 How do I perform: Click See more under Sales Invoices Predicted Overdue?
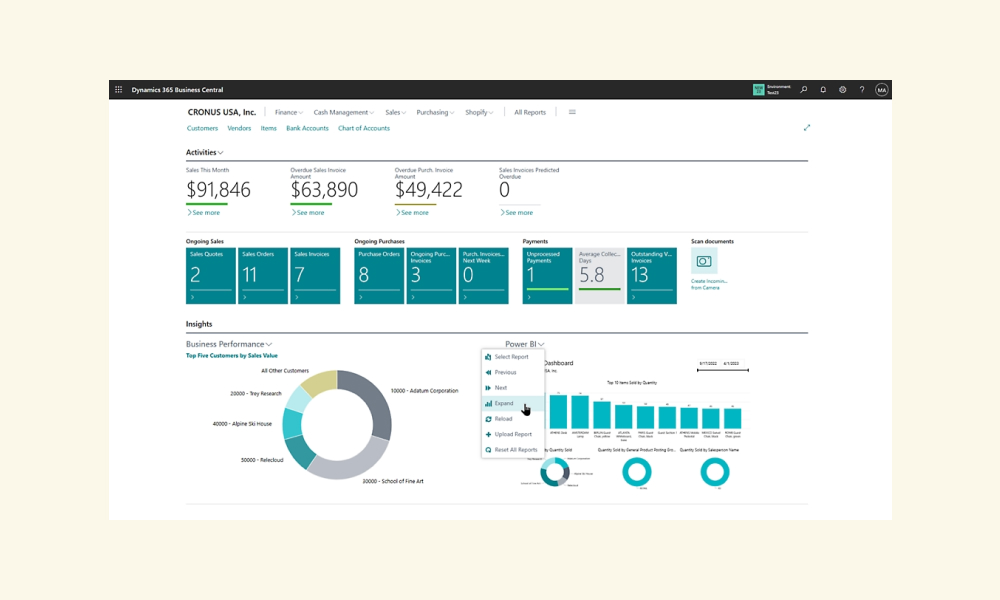[x=517, y=213]
